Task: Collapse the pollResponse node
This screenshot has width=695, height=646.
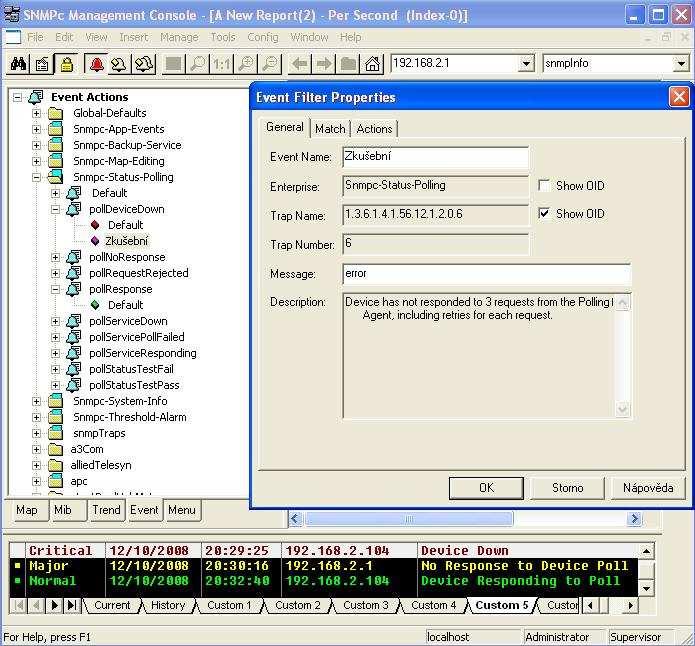Action: tap(55, 290)
